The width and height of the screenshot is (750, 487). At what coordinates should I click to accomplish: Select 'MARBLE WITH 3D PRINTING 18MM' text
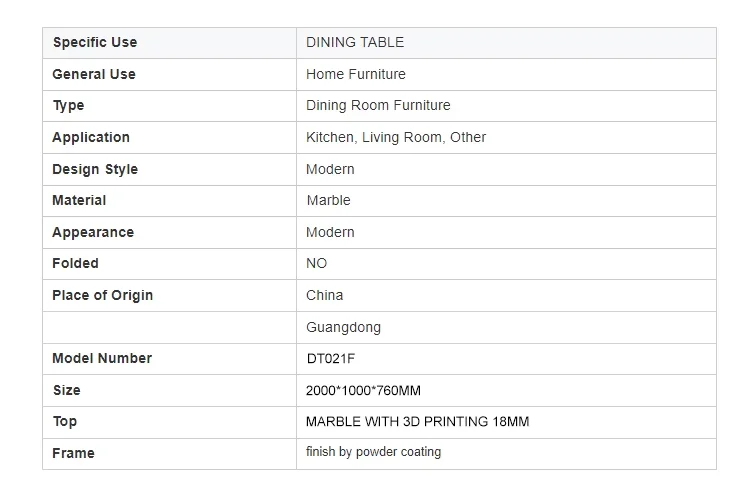(418, 421)
